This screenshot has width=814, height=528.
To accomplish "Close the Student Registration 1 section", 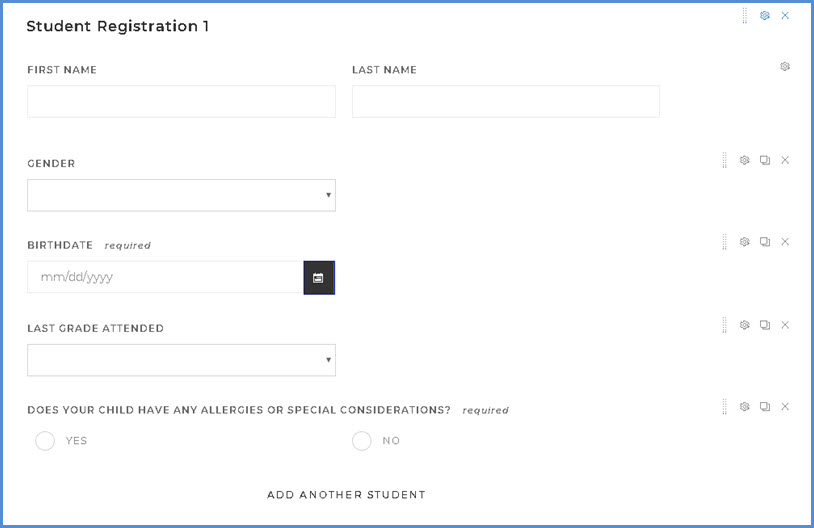I will coord(785,16).
